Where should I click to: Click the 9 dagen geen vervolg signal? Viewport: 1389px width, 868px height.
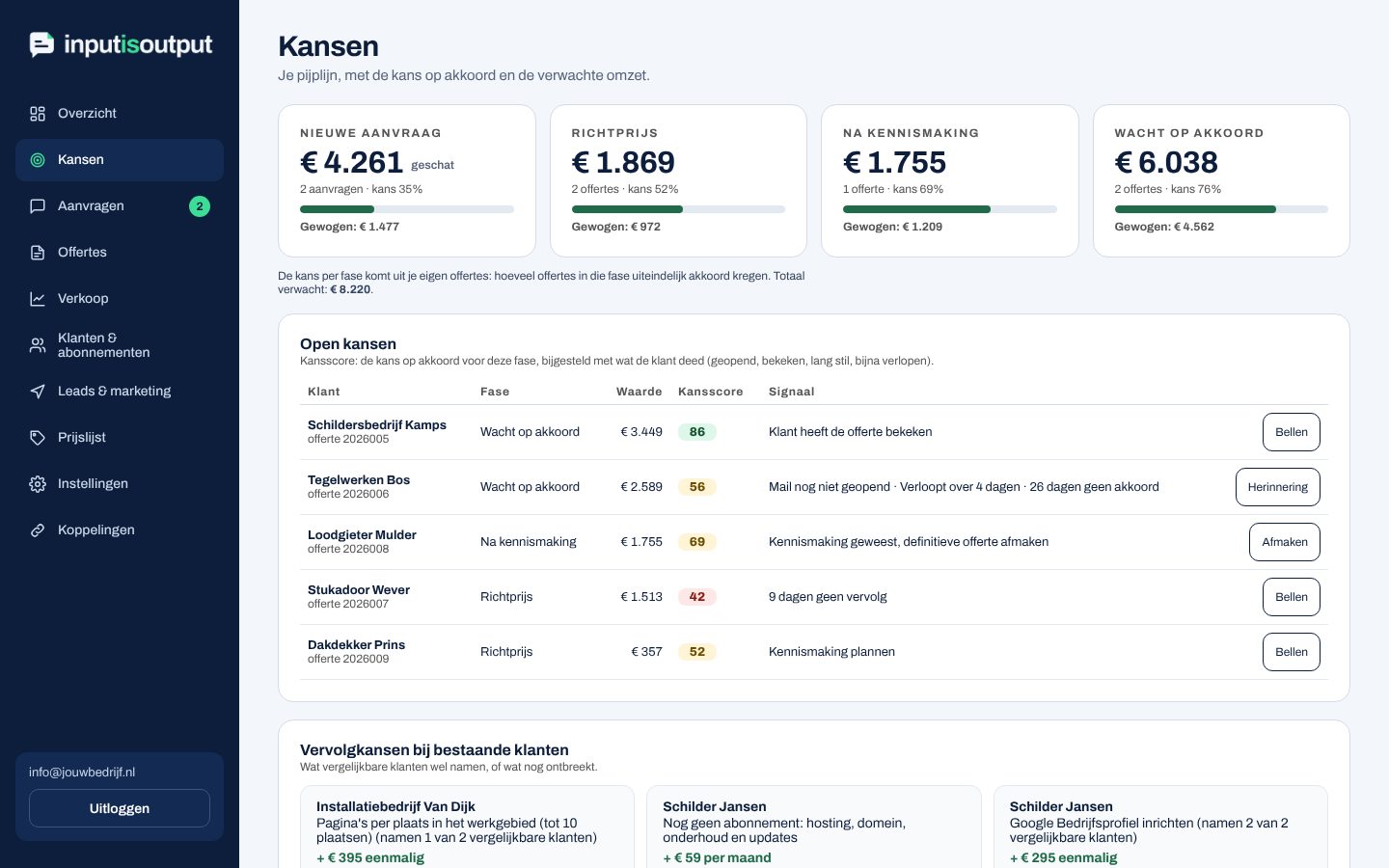828,597
